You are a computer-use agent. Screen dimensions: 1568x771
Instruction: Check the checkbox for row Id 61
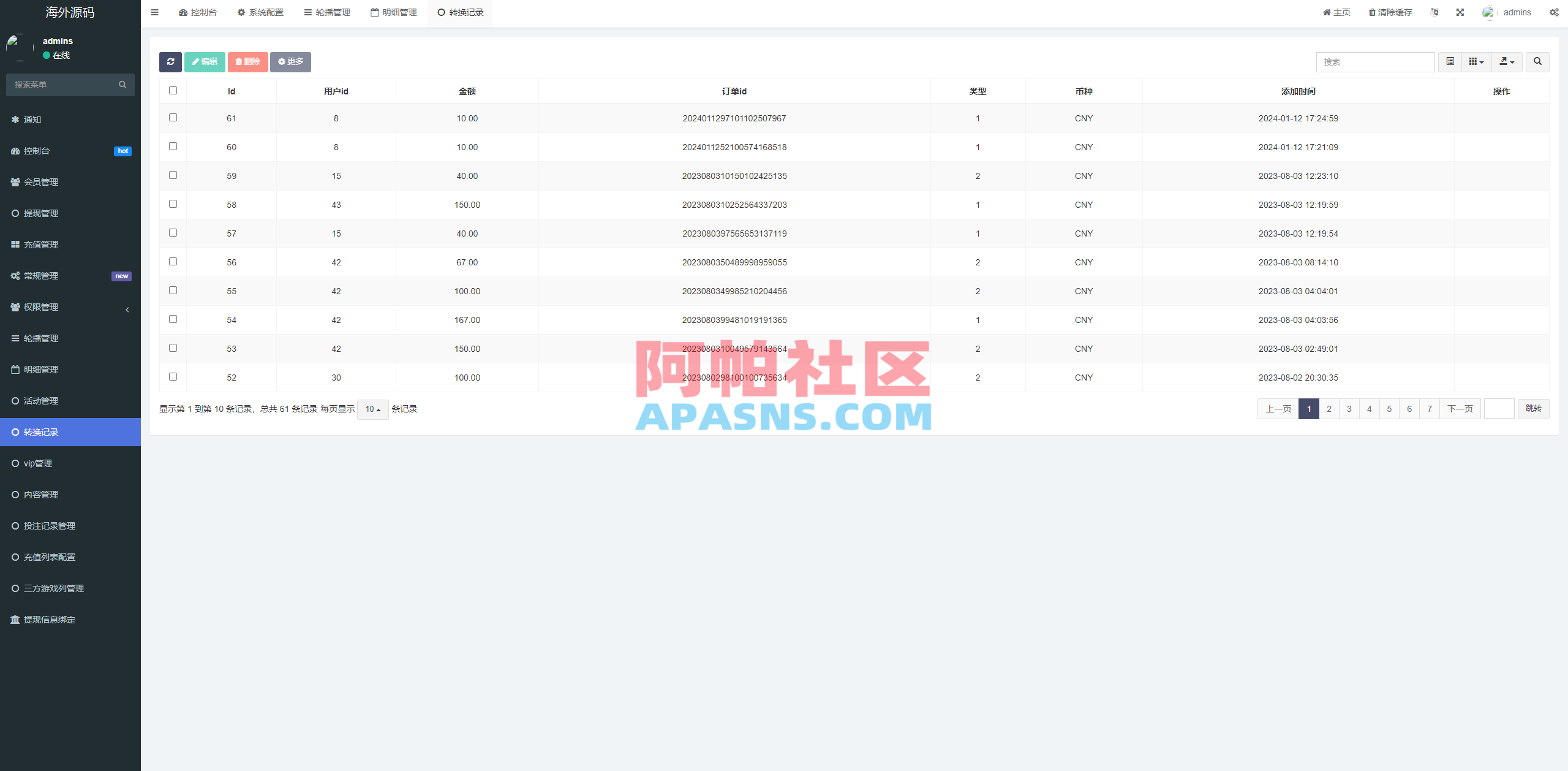173,116
